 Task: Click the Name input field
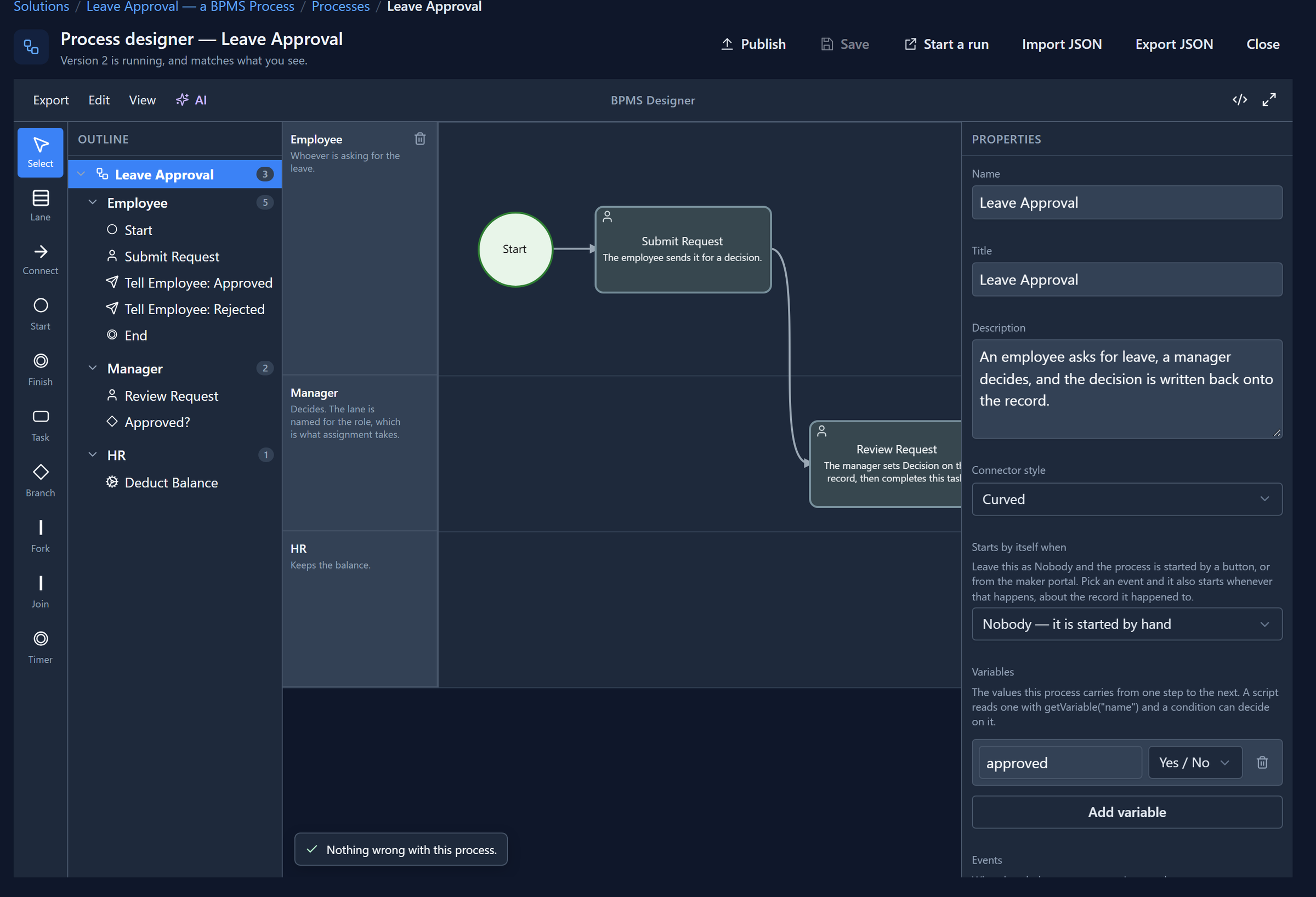click(1126, 203)
